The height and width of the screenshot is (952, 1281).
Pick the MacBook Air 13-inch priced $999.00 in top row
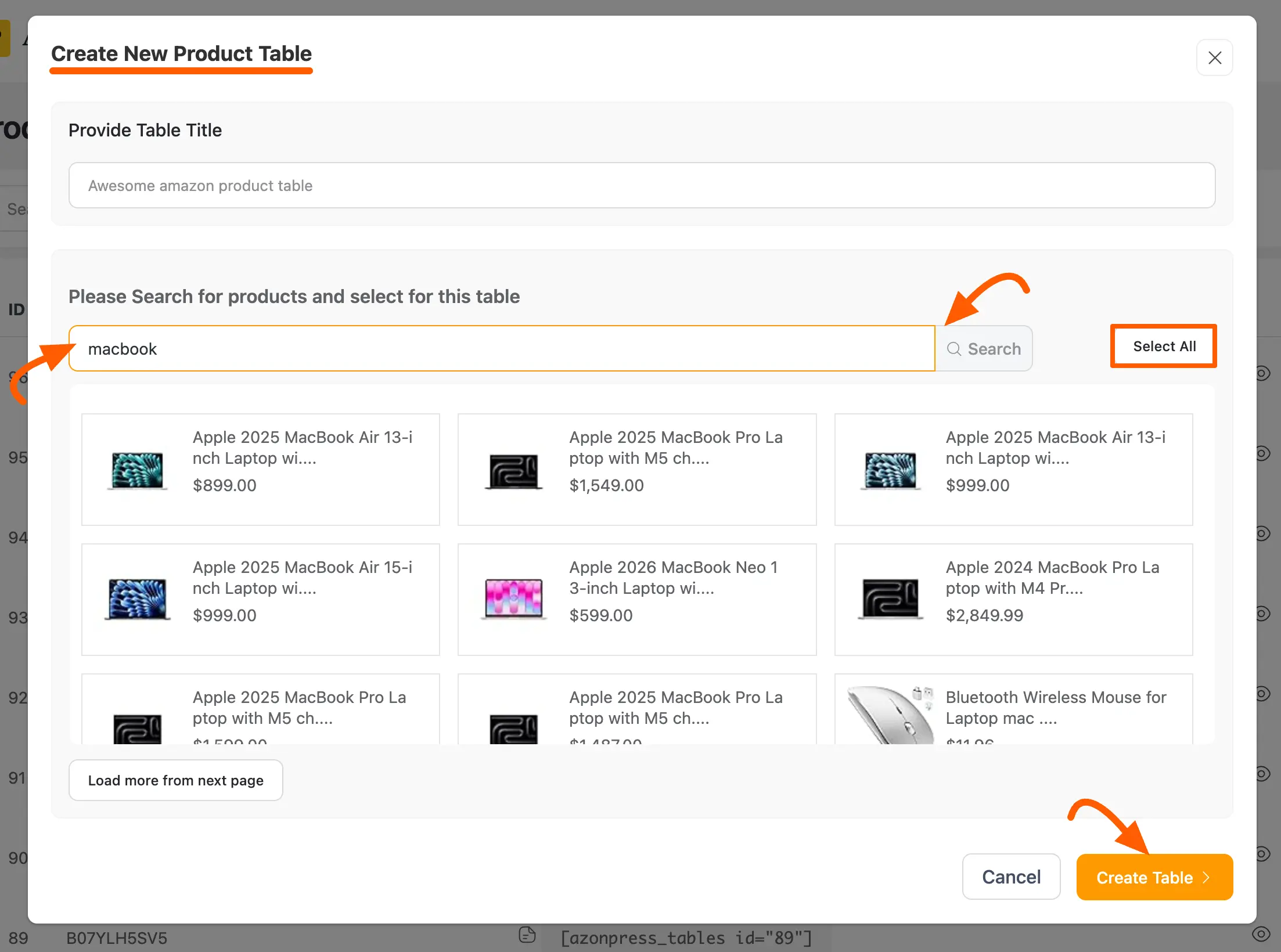pos(1013,469)
